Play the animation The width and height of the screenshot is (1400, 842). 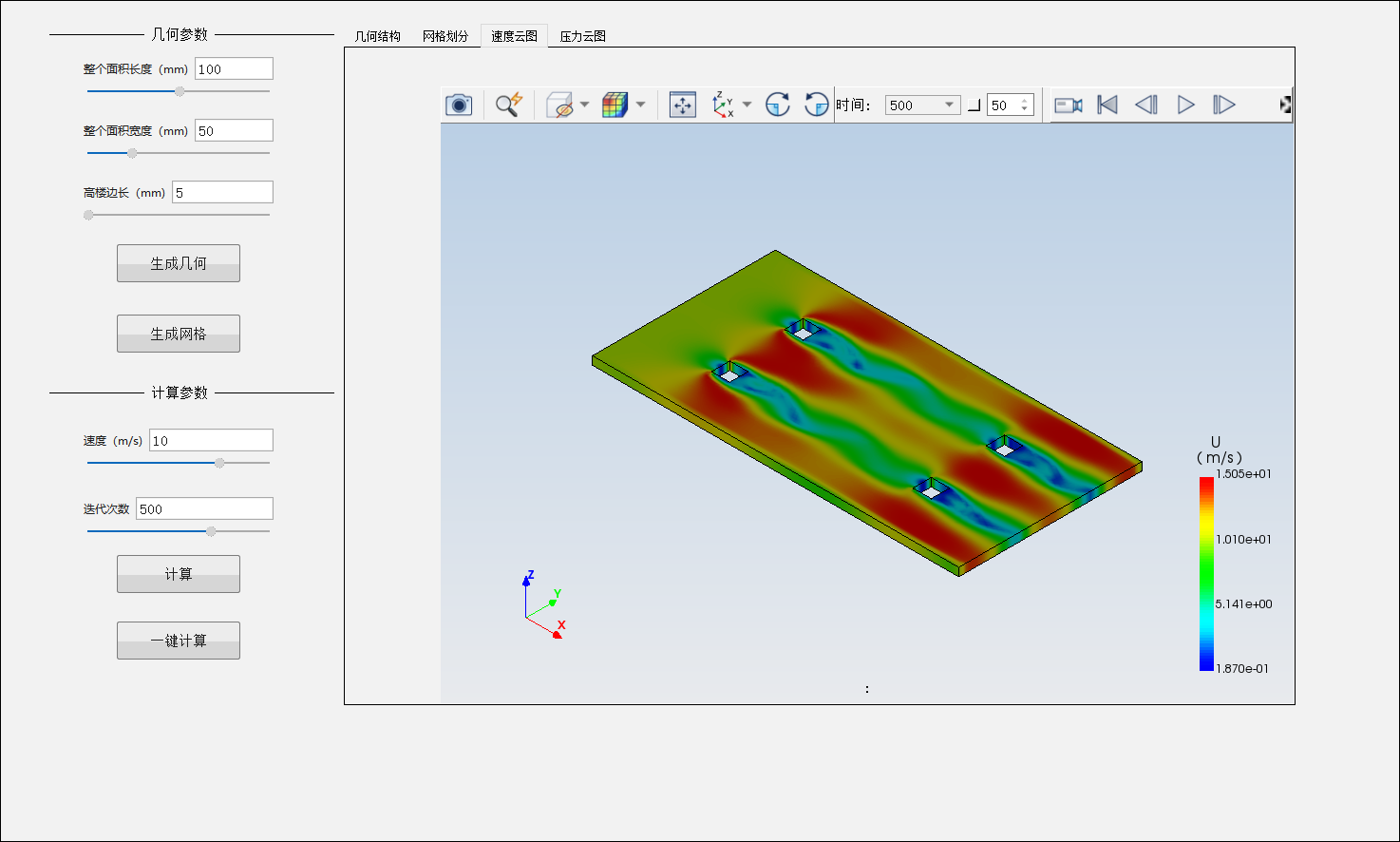coord(1186,105)
